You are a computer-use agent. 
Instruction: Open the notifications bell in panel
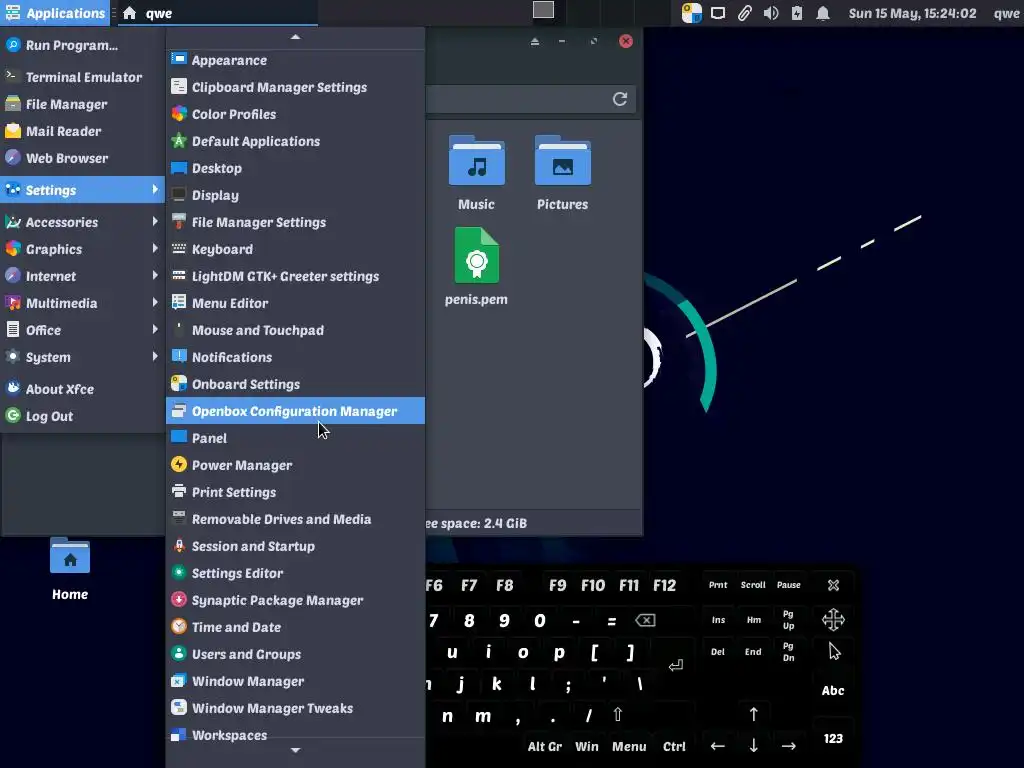[823, 13]
